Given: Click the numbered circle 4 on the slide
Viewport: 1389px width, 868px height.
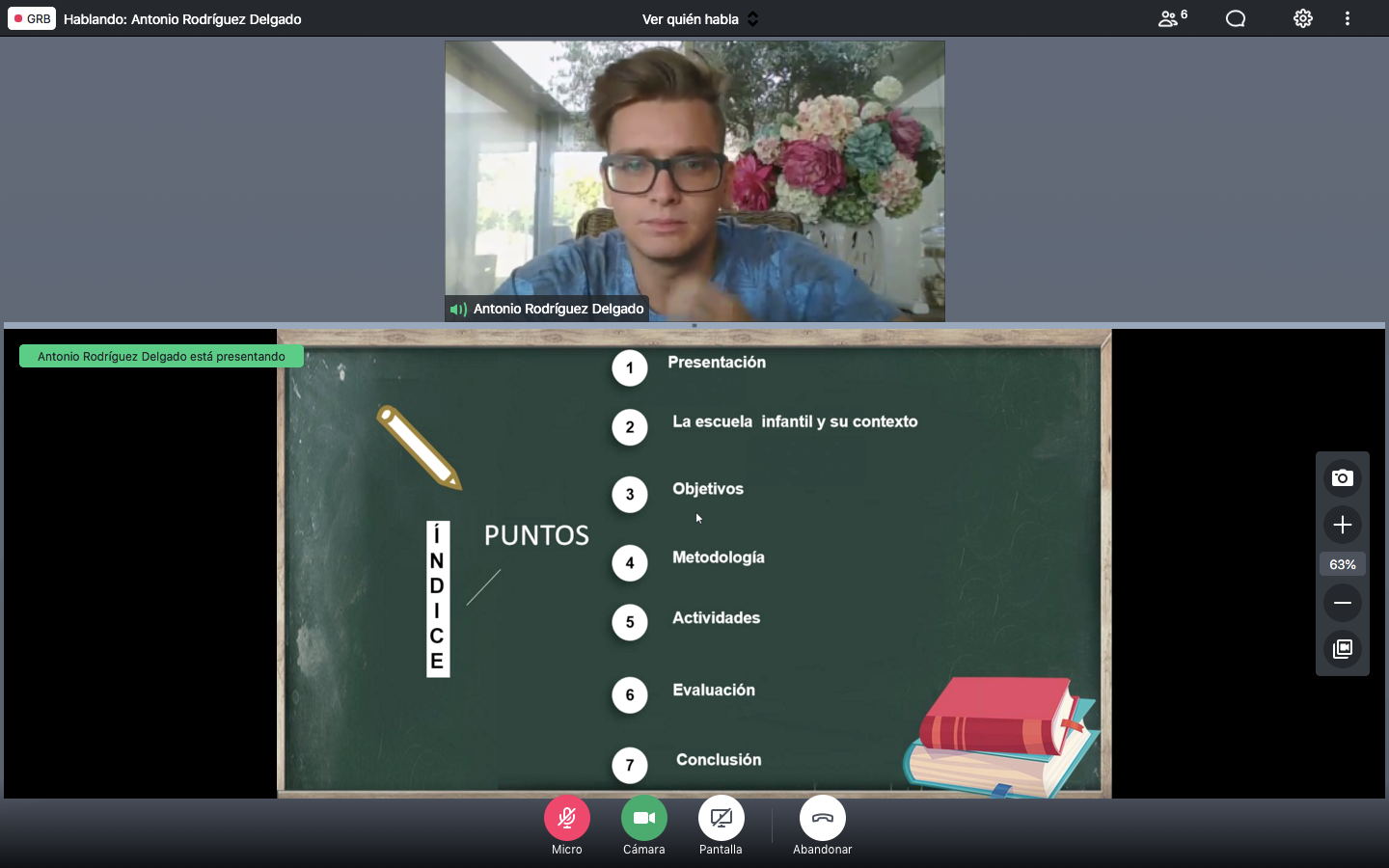Looking at the screenshot, I should tap(630, 563).
